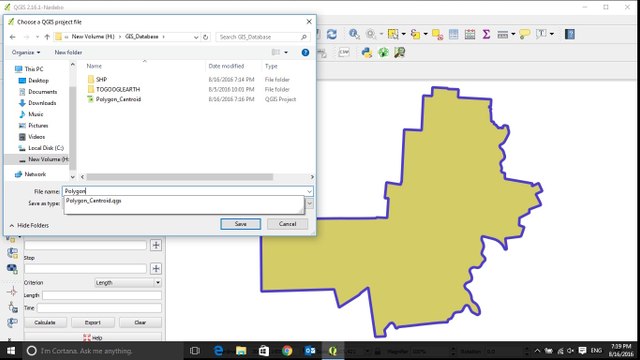This screenshot has width=640, height=360.
Task: Open the change view options dropdown
Action: pyautogui.click(x=286, y=52)
